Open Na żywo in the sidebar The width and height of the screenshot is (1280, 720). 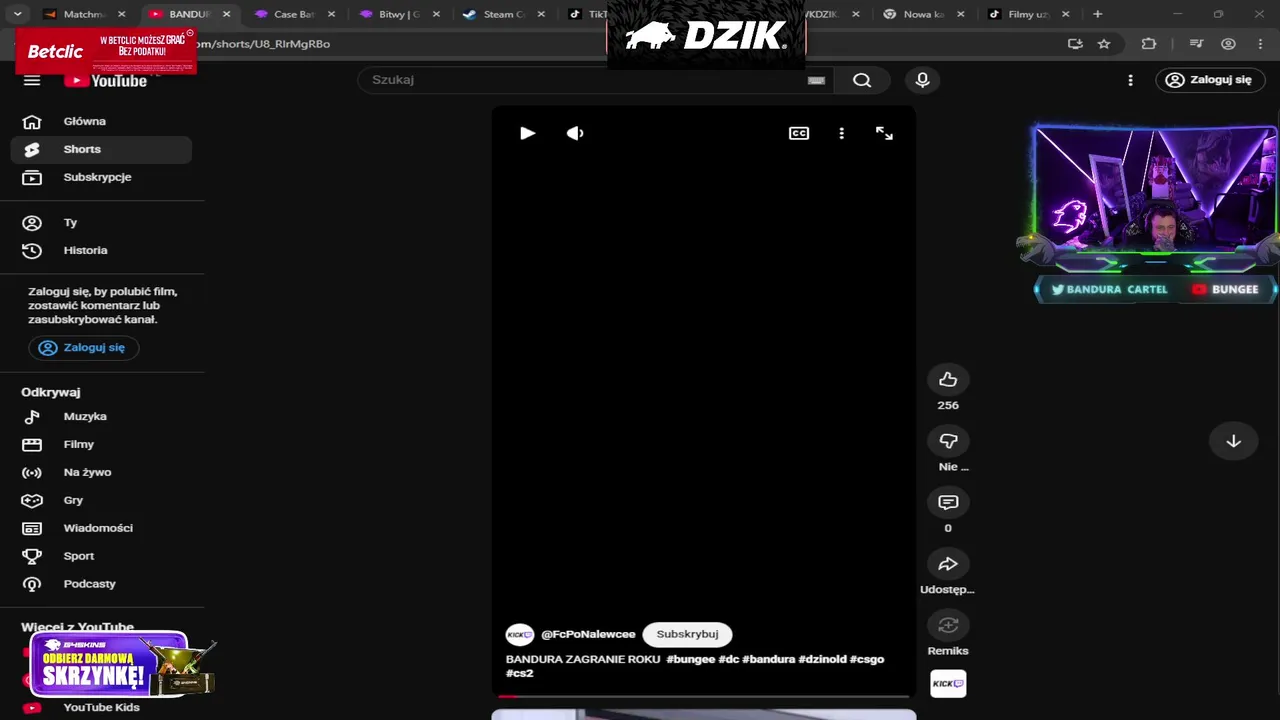(101, 472)
